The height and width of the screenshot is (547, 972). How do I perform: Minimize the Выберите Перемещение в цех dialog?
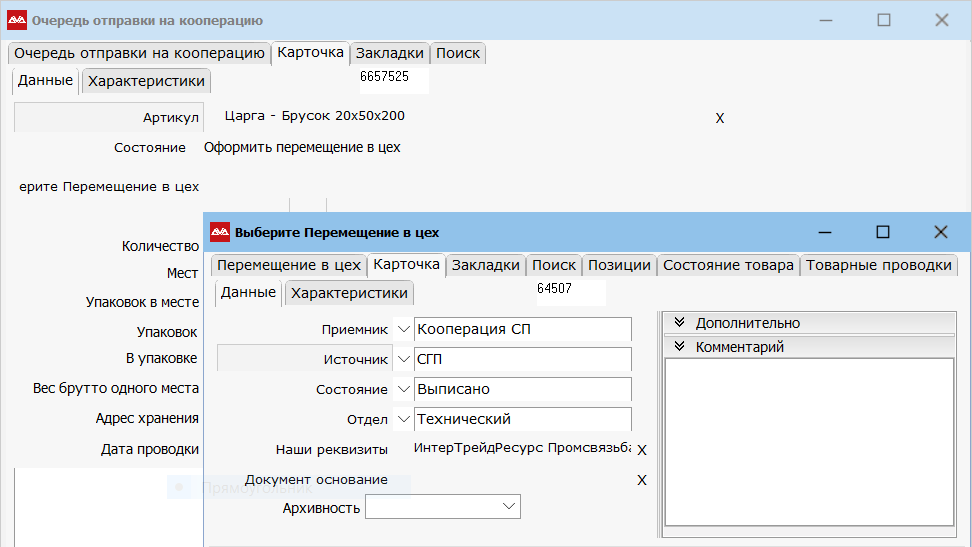pyautogui.click(x=825, y=232)
